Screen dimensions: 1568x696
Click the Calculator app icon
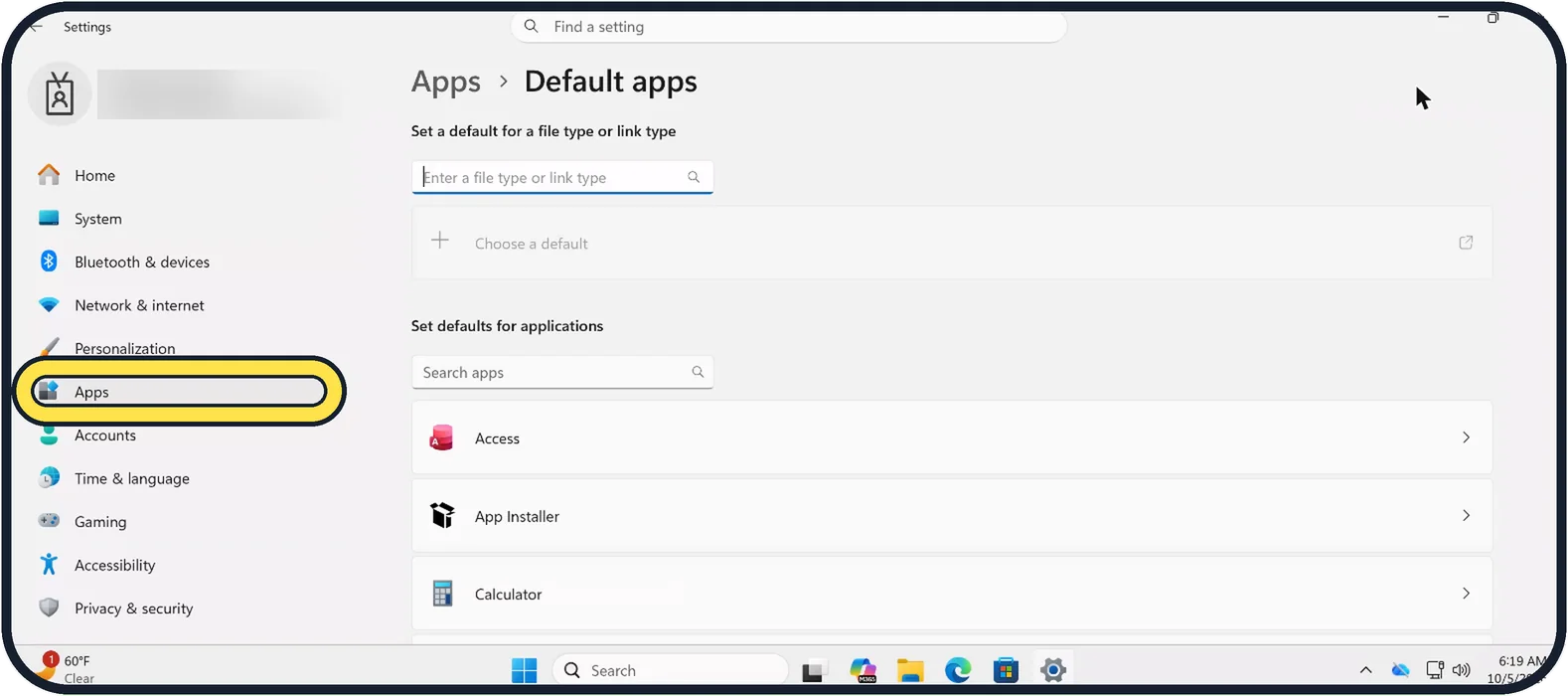[x=442, y=594]
